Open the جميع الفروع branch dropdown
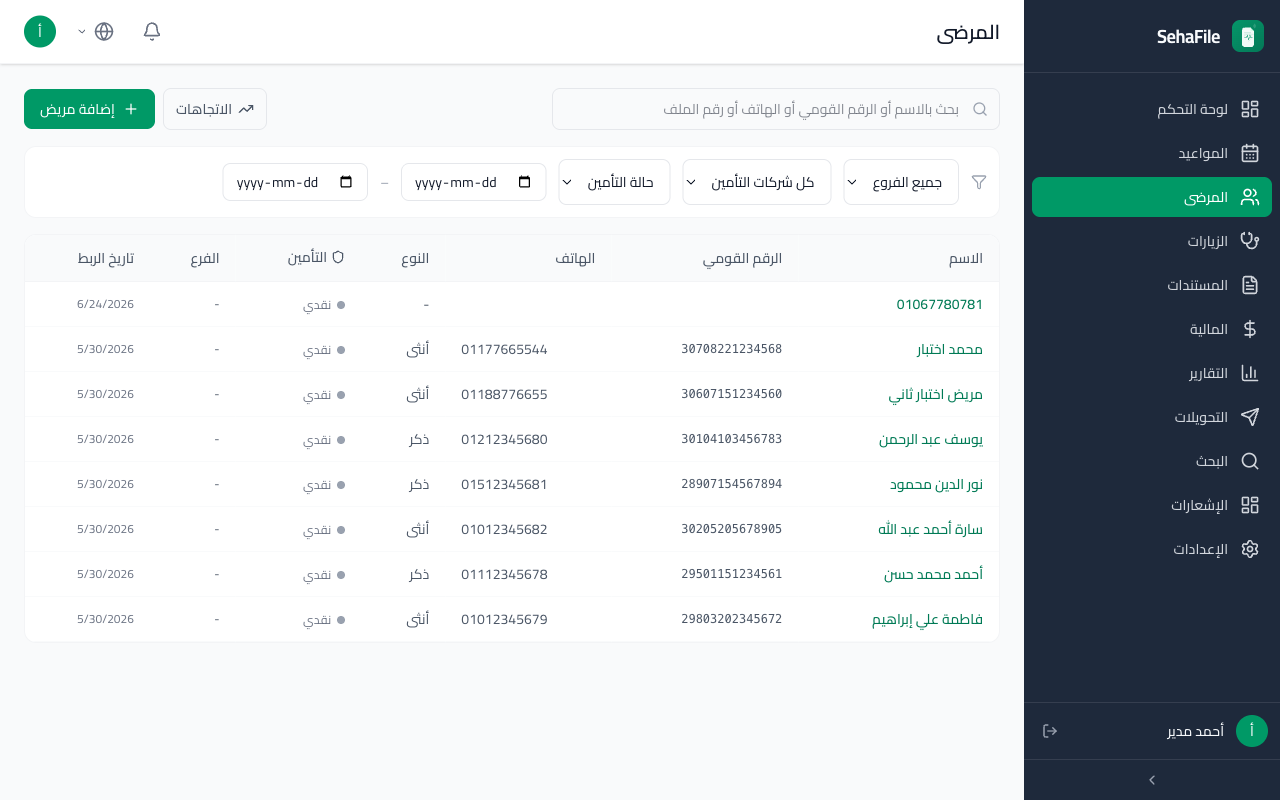This screenshot has width=1280, height=800. [x=901, y=182]
